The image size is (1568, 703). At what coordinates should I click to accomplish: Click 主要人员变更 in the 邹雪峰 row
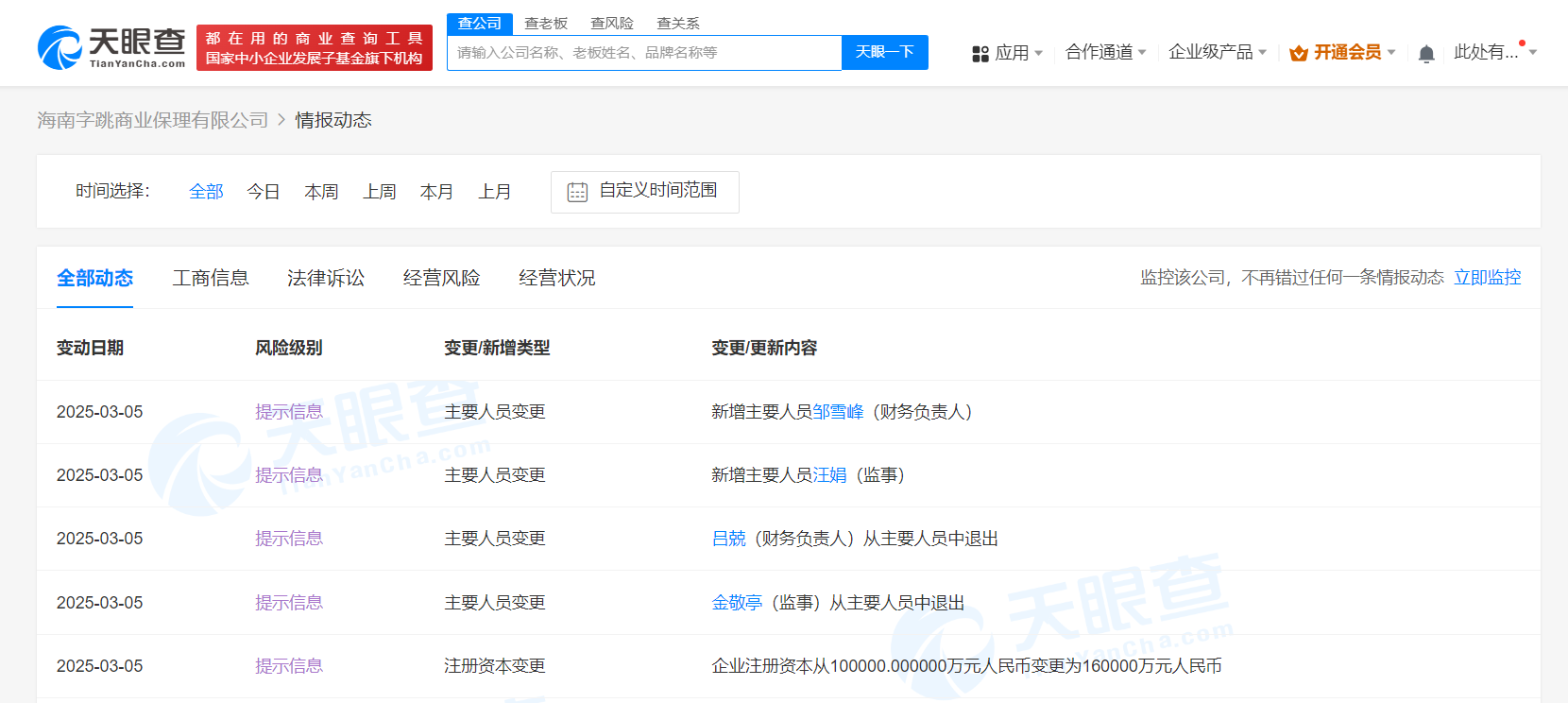coord(496,412)
